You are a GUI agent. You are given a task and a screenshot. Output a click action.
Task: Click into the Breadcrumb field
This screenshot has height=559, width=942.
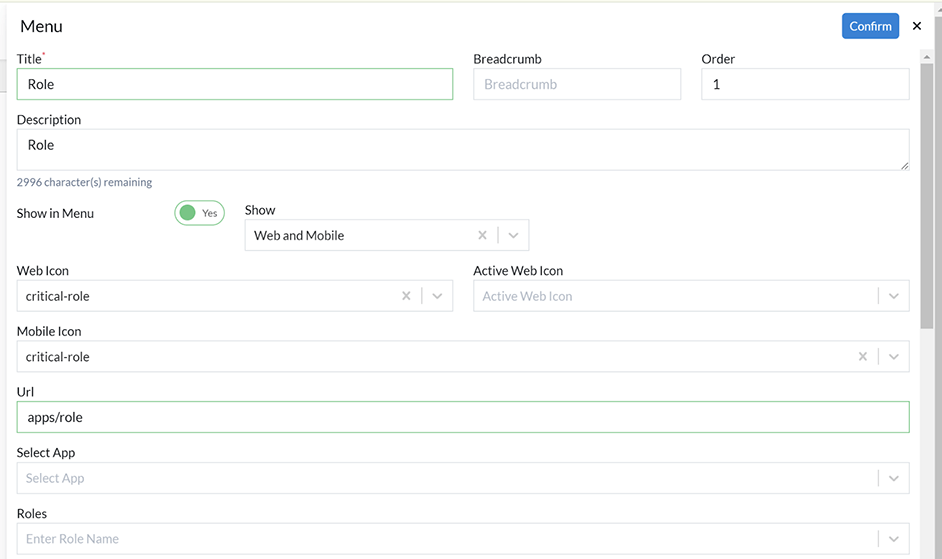coord(577,84)
